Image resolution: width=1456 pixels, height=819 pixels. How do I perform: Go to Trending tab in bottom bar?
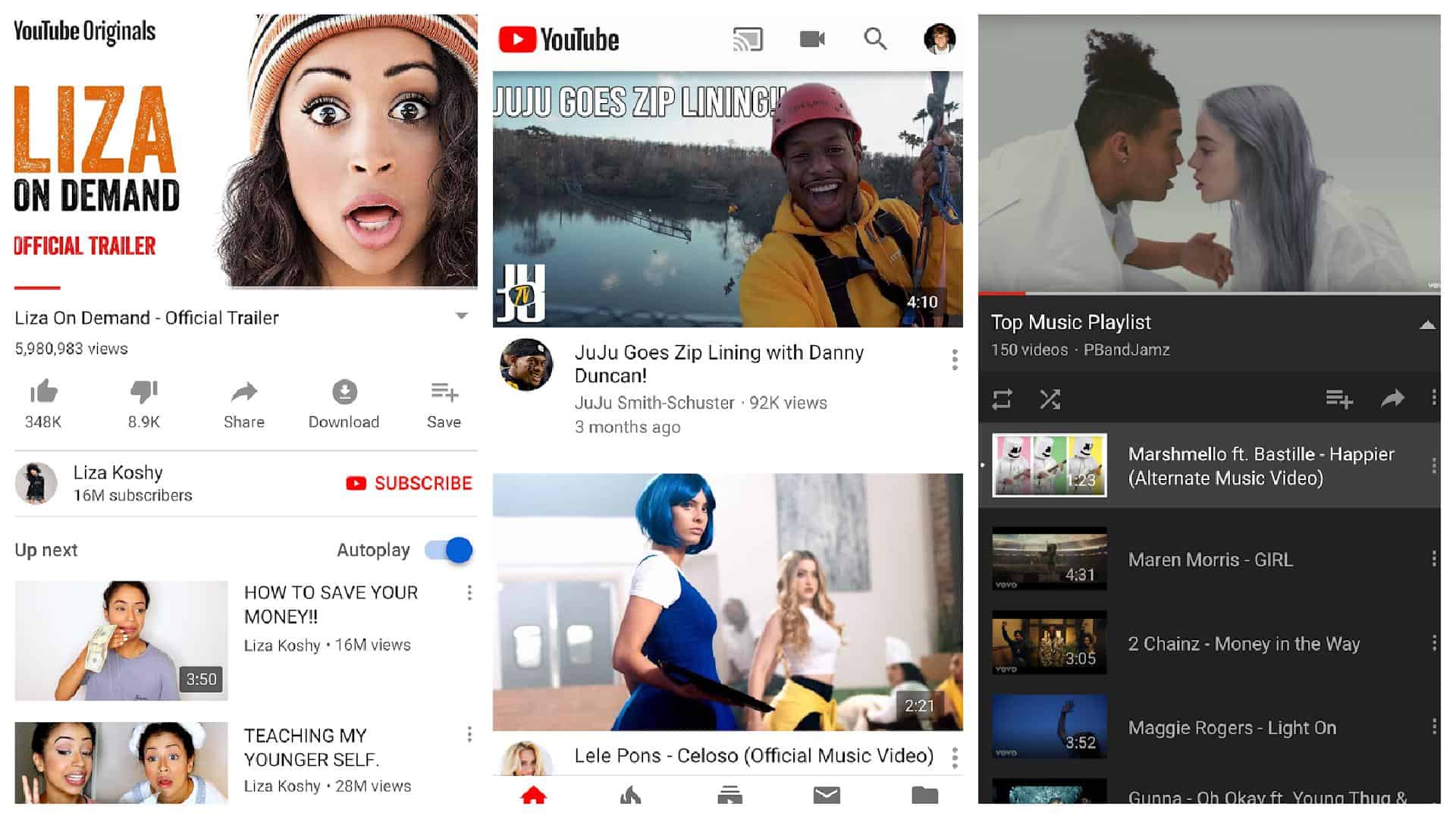631,795
